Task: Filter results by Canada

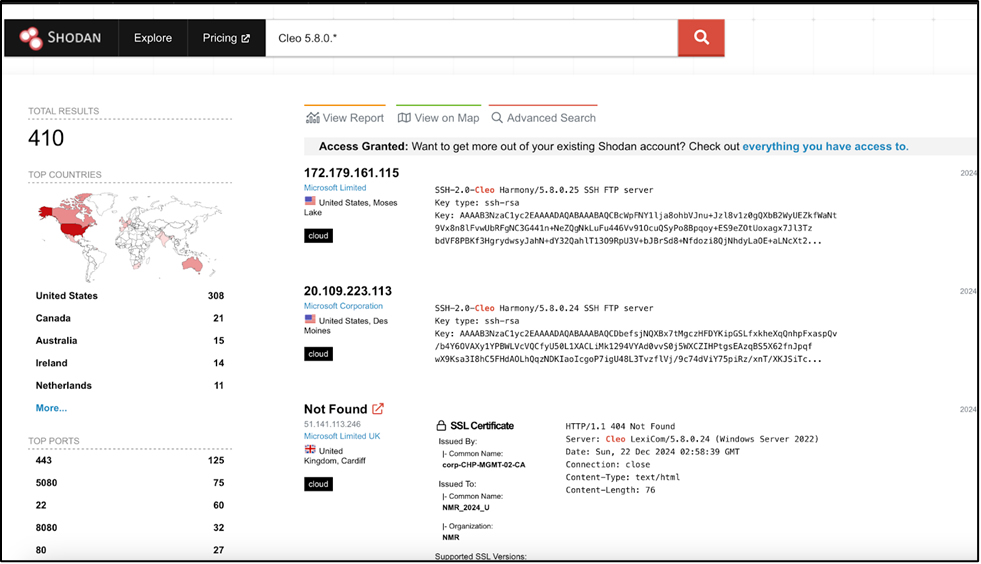Action: [x=130, y=318]
